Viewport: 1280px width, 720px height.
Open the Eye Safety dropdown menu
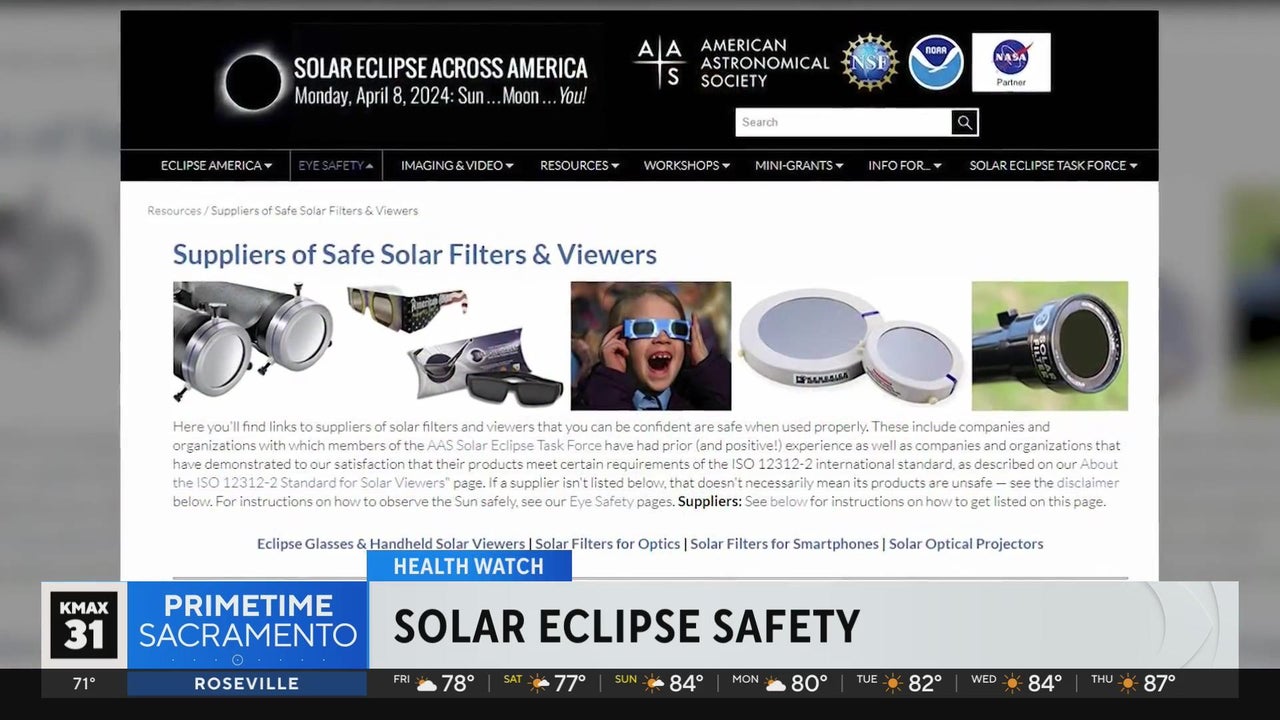pos(335,166)
